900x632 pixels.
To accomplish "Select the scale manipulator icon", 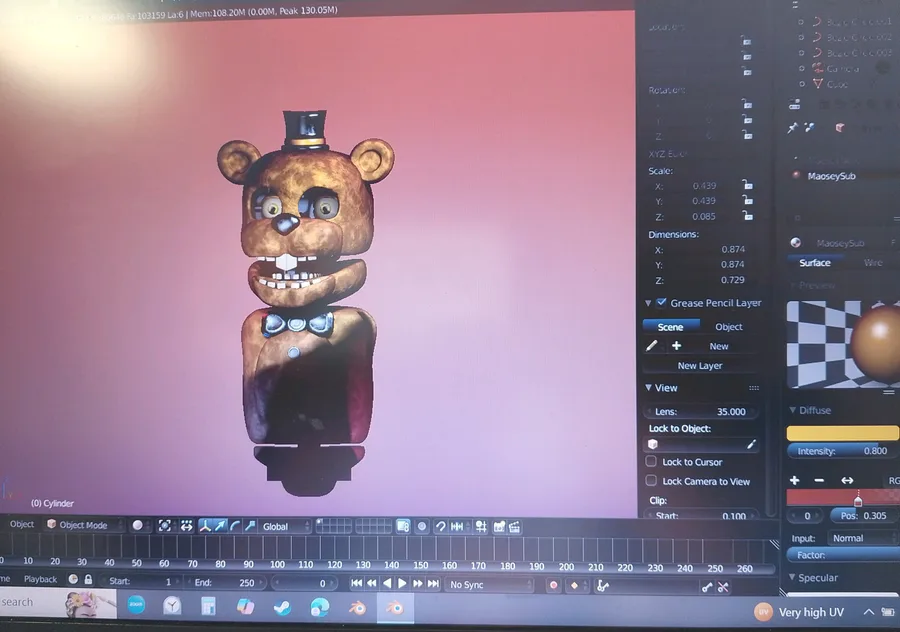I will (x=250, y=526).
